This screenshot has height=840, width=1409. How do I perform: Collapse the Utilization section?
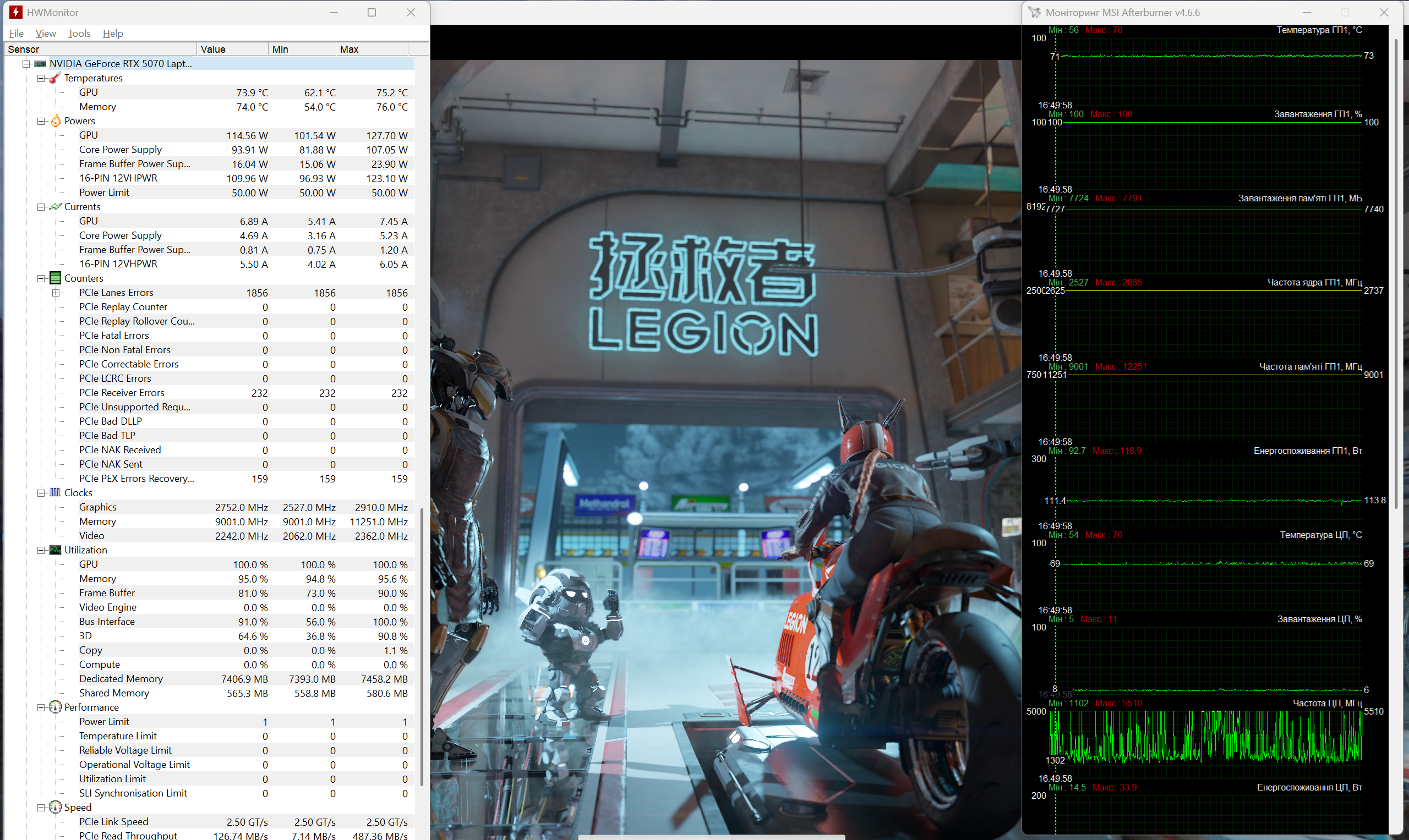coord(41,550)
